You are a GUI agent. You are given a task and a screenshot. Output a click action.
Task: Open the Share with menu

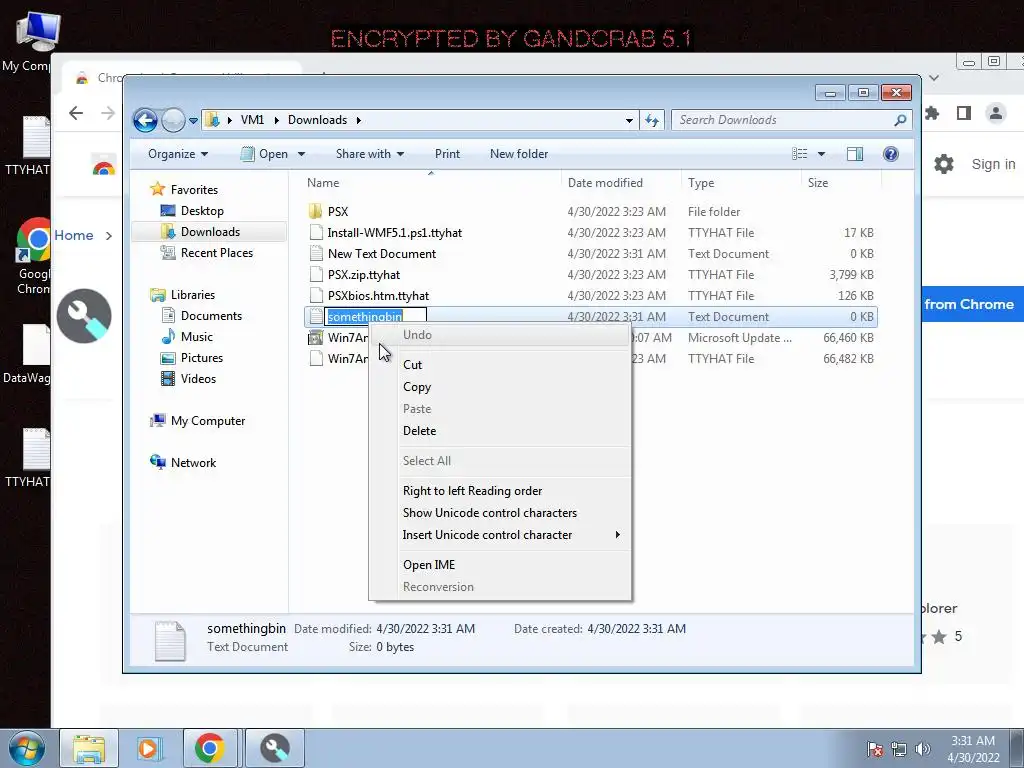click(370, 154)
